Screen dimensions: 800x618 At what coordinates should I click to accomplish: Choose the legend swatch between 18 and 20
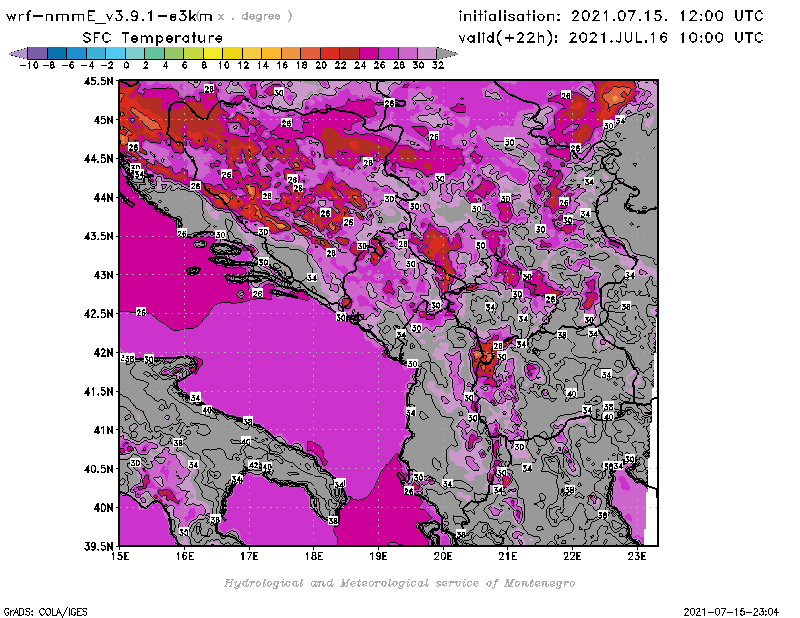[310, 53]
